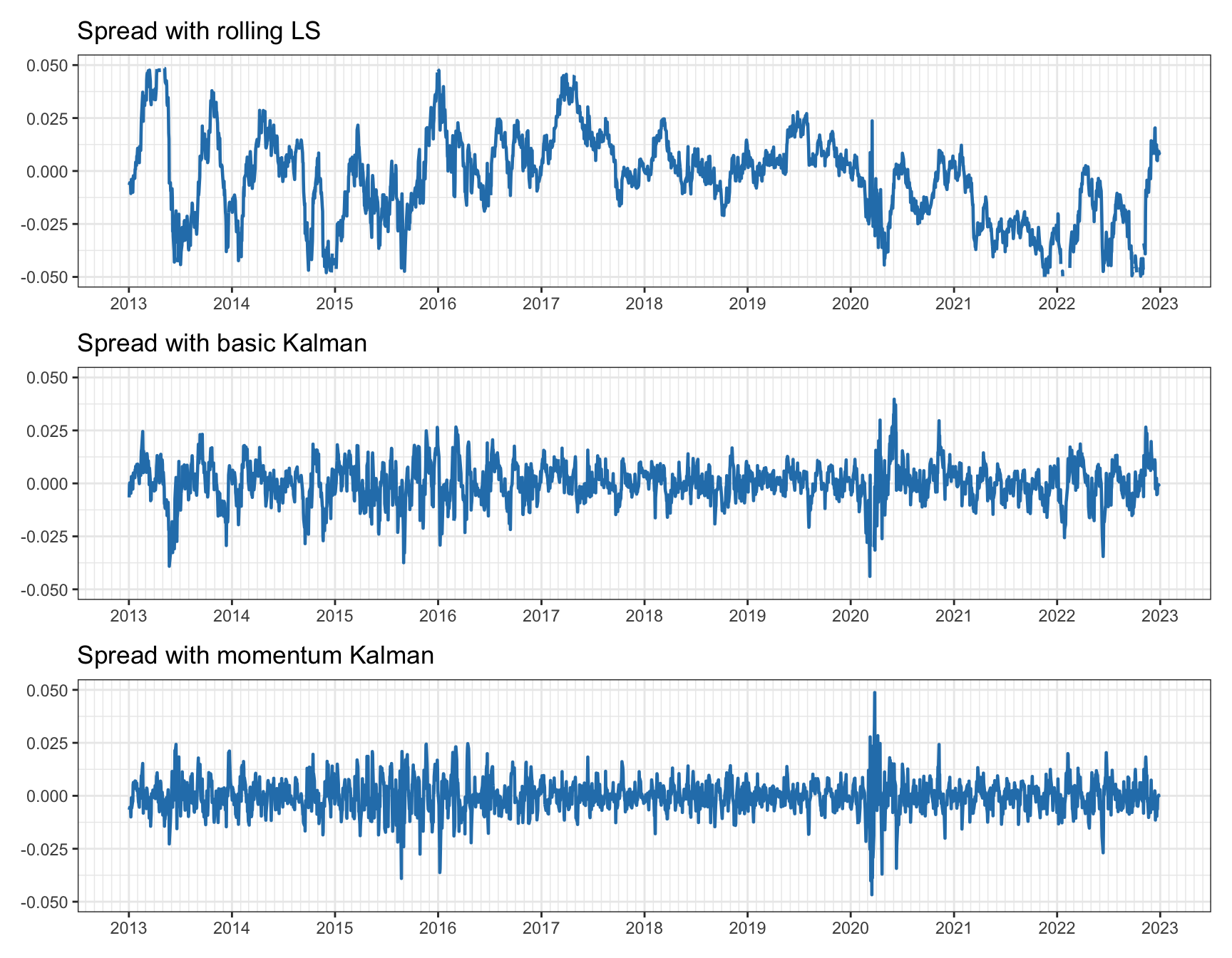Select 0.025 y-axis label in rolling LS chart
The height and width of the screenshot is (958, 1232).
[47, 118]
